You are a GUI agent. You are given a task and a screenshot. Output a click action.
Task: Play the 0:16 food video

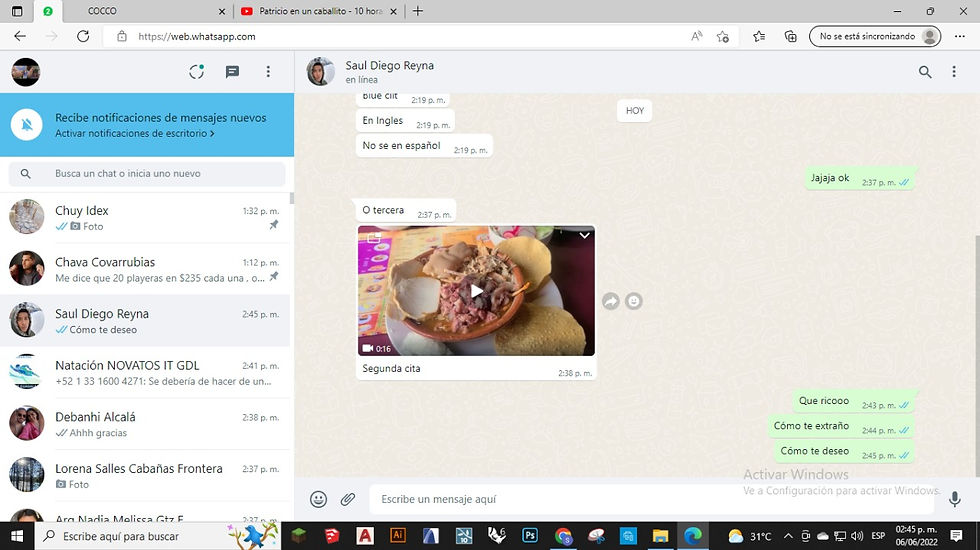click(x=476, y=291)
